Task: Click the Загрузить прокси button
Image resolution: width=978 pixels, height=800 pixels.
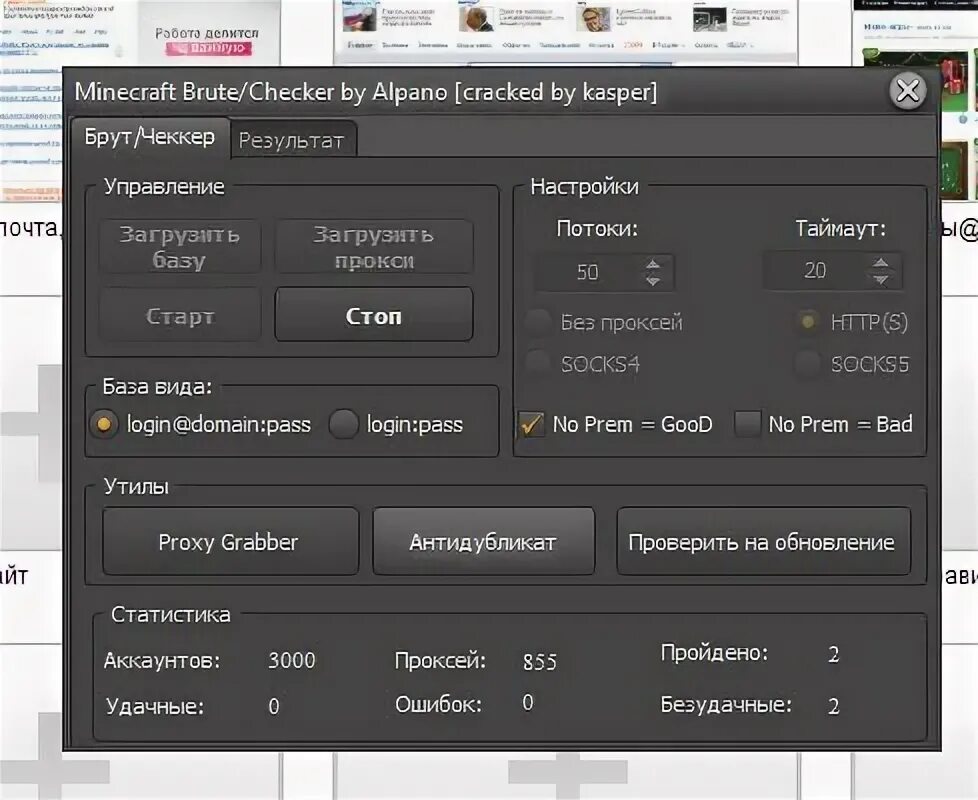Action: click(374, 247)
